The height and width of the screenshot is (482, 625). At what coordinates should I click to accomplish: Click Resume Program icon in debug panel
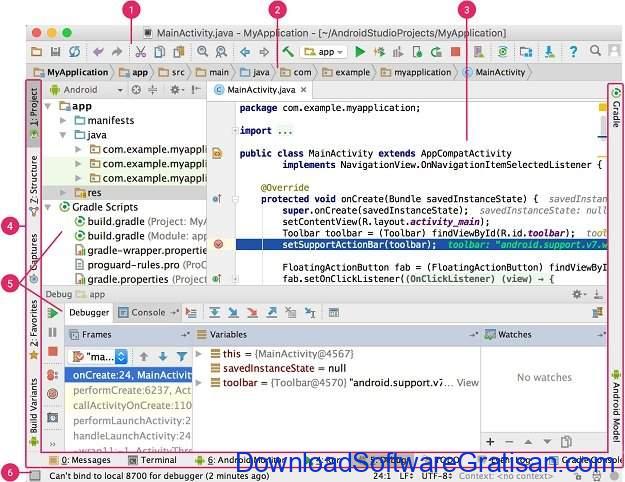(x=53, y=313)
